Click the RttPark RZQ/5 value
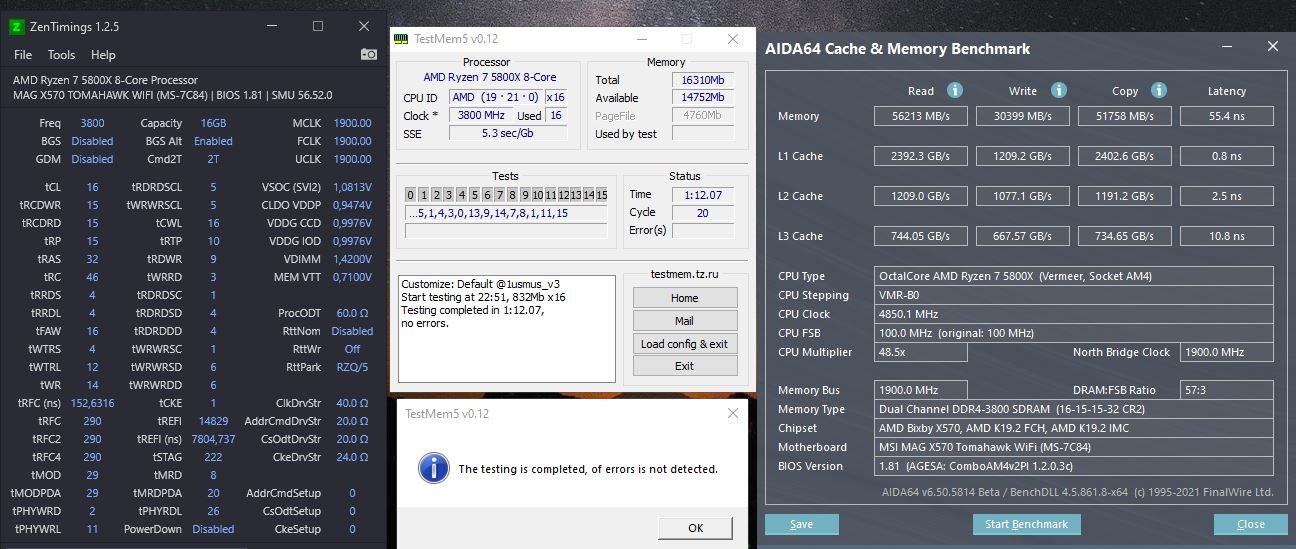Image resolution: width=1296 pixels, height=549 pixels. [x=352, y=367]
